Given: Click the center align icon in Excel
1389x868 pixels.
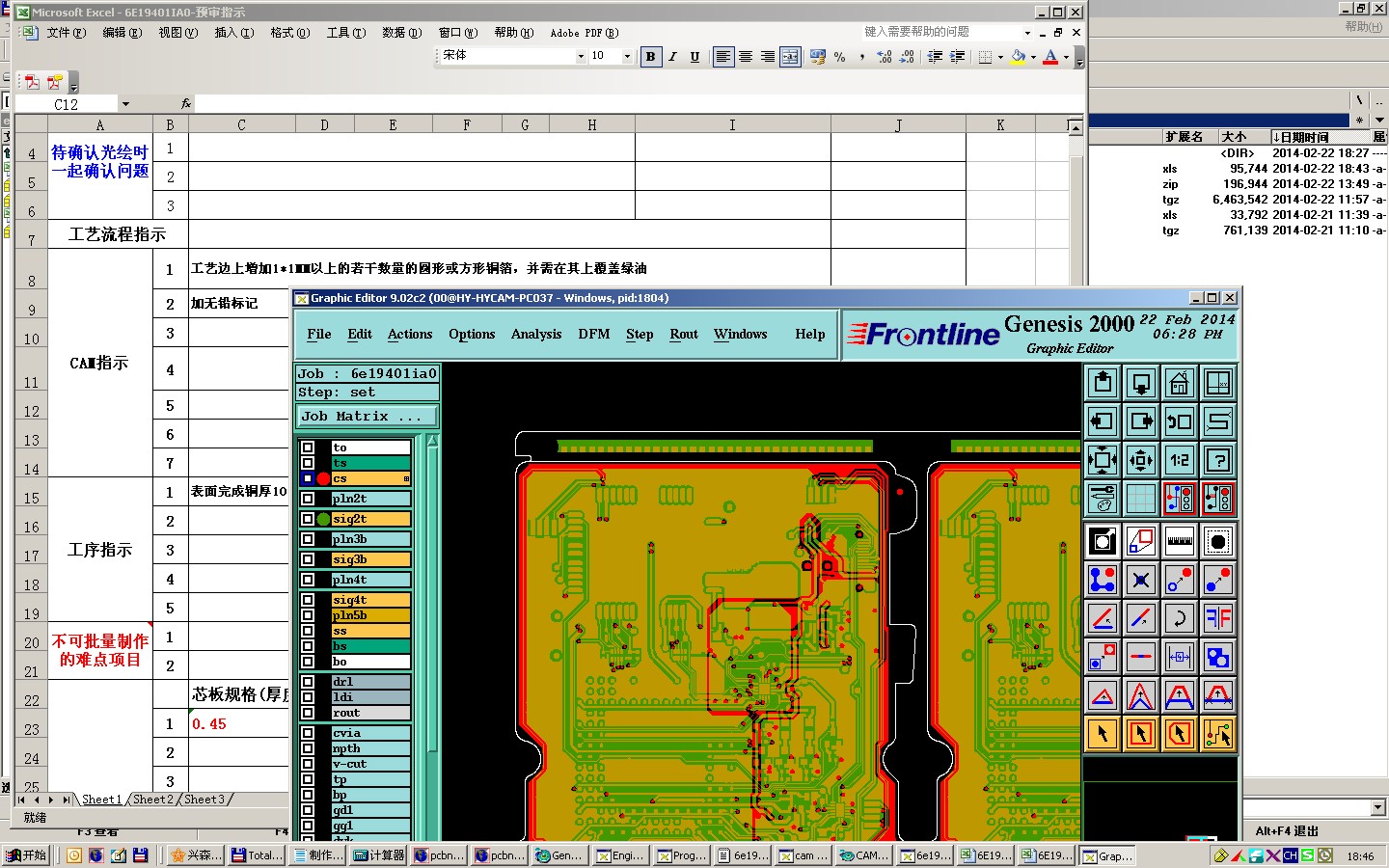Looking at the screenshot, I should [x=746, y=57].
